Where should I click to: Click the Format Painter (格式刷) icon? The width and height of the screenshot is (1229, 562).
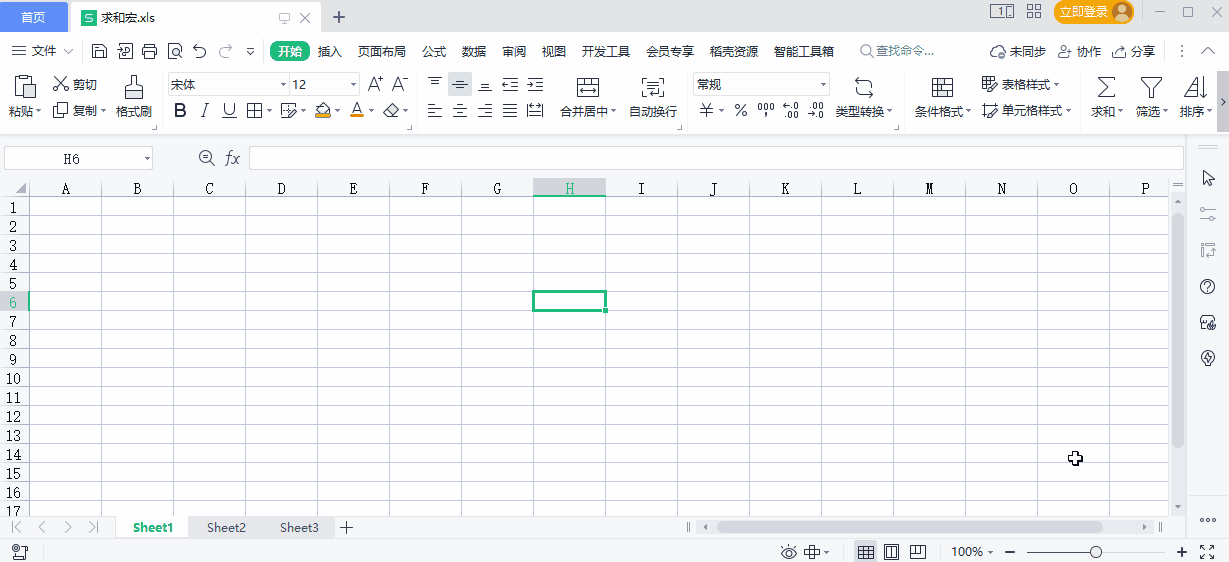point(133,87)
